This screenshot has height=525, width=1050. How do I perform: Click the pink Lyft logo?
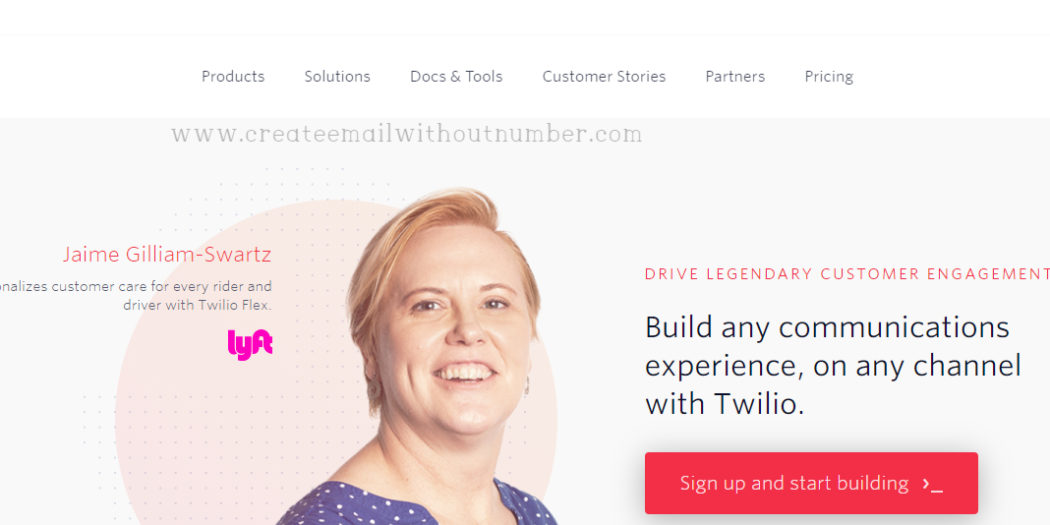250,345
